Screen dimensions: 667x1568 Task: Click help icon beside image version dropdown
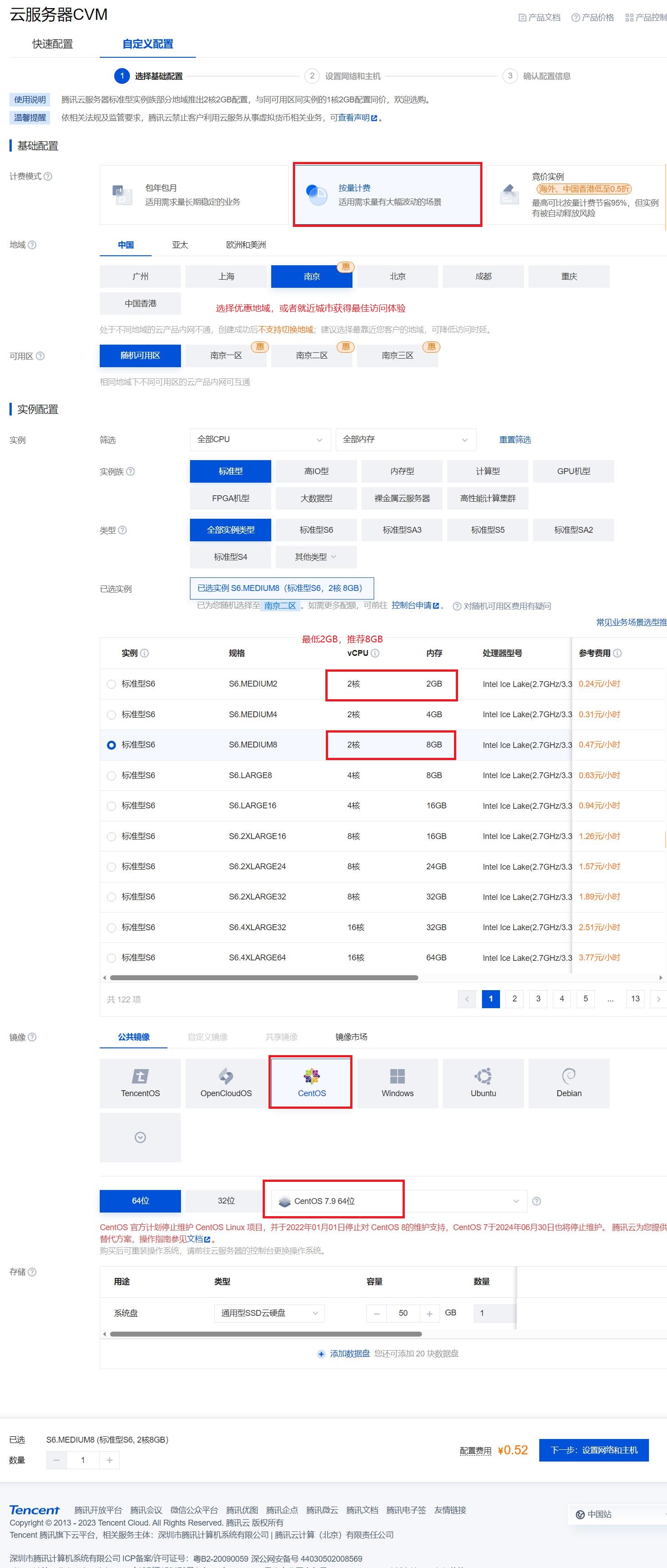(537, 1201)
